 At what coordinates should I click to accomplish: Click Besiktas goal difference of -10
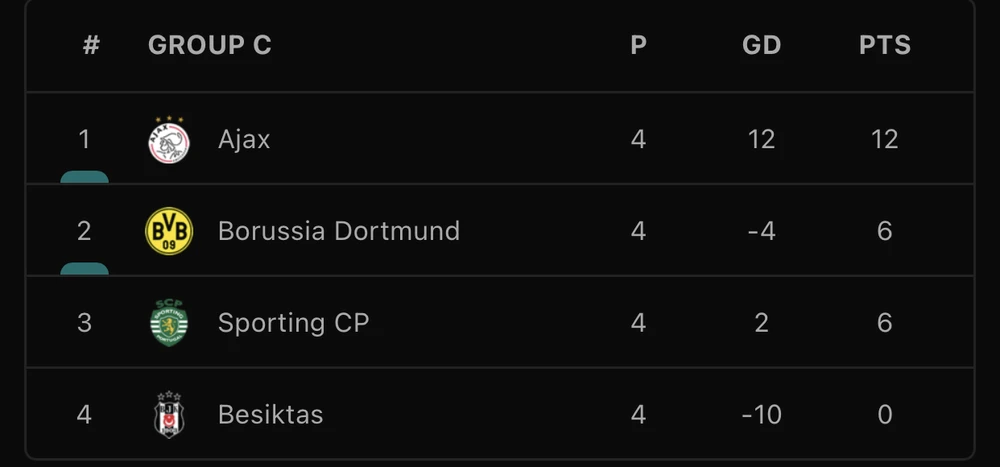[761, 414]
